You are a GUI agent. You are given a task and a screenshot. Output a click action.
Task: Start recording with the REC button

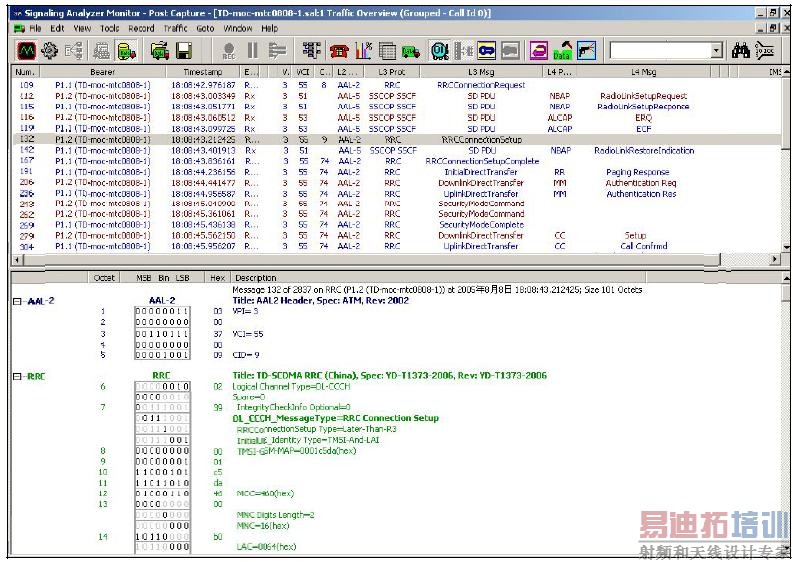[229, 51]
